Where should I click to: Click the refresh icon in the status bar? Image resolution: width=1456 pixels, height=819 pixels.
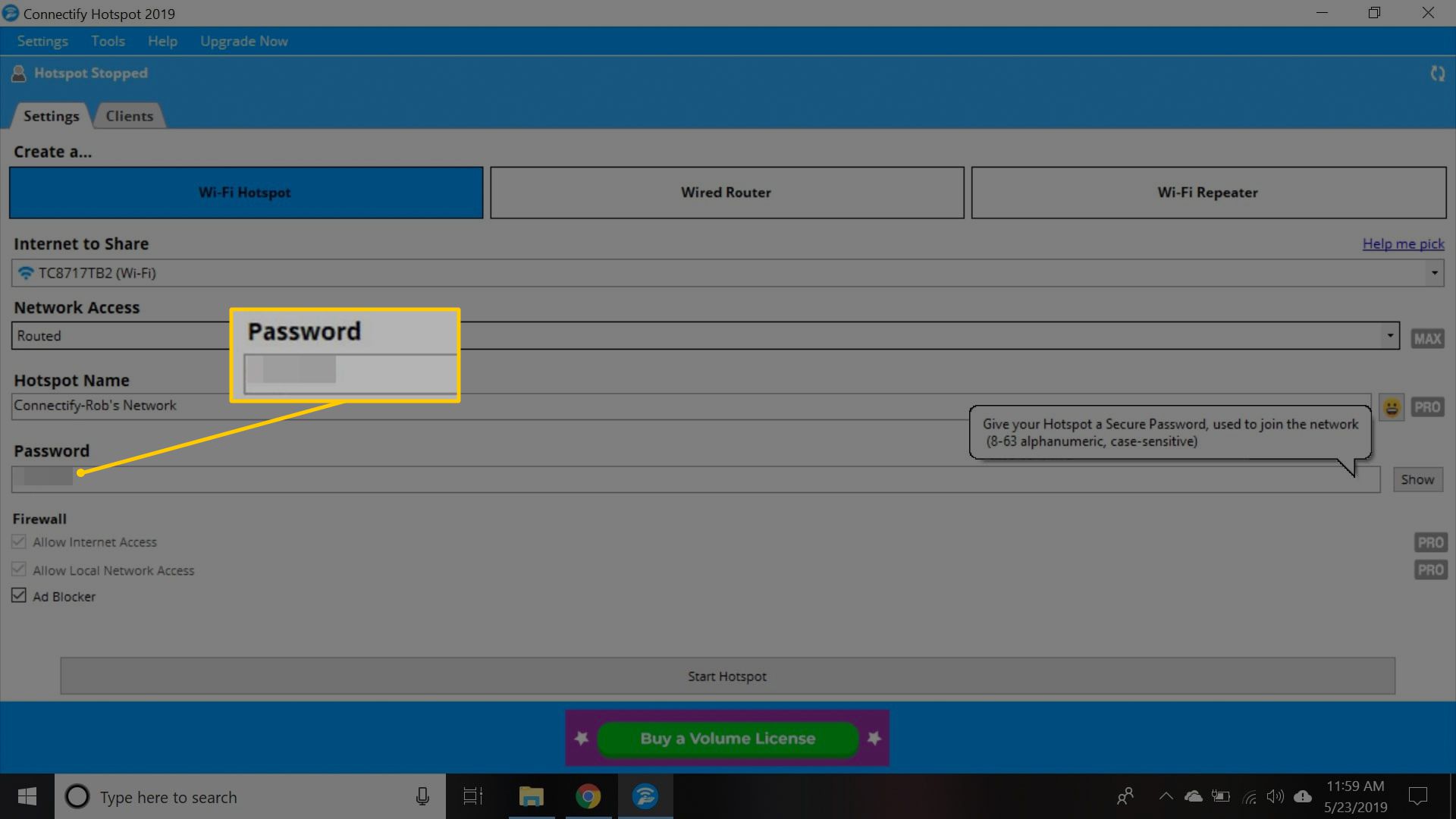pos(1437,74)
